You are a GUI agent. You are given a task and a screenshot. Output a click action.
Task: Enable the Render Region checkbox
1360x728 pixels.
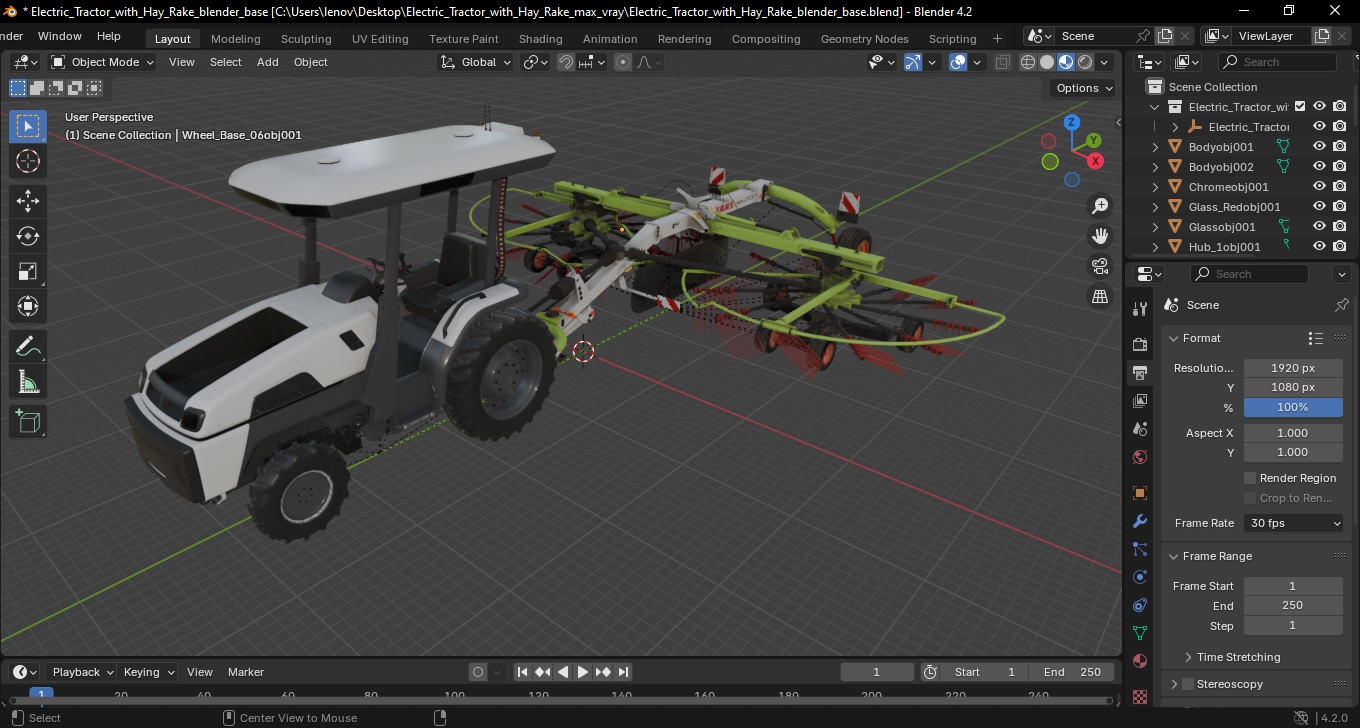[1250, 478]
